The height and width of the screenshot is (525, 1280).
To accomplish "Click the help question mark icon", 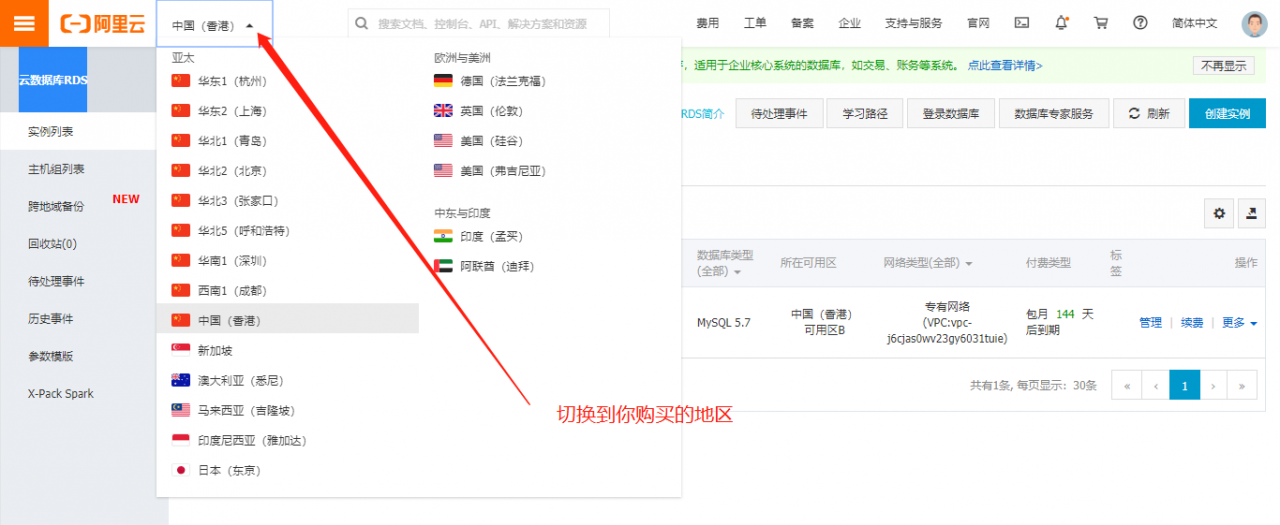I will click(x=1141, y=23).
